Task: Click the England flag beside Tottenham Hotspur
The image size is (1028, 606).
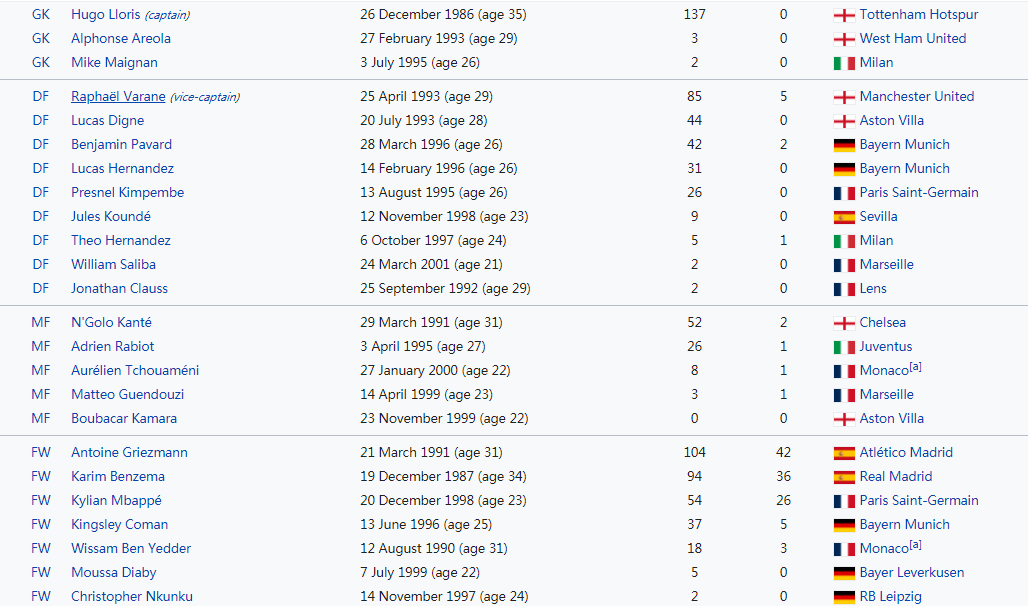Action: pos(844,15)
